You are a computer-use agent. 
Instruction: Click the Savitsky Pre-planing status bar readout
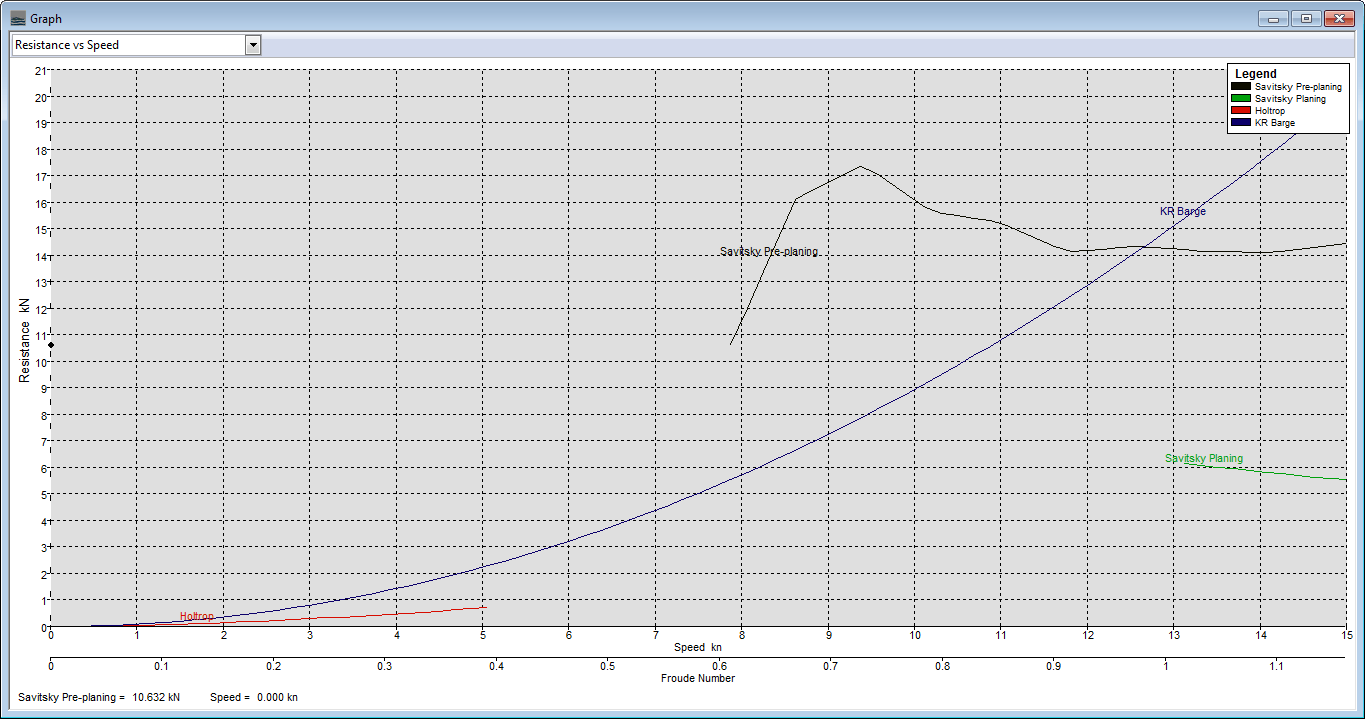99,697
